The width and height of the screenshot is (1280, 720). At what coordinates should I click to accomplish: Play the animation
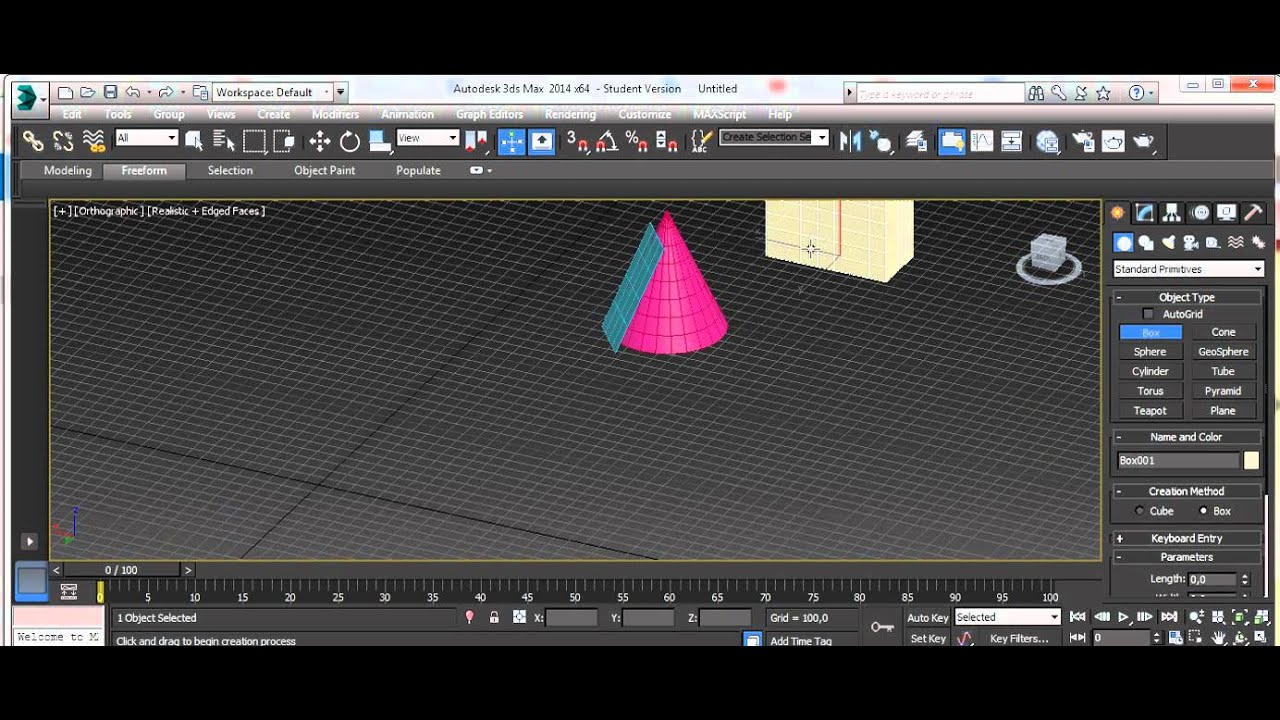[x=1123, y=617]
